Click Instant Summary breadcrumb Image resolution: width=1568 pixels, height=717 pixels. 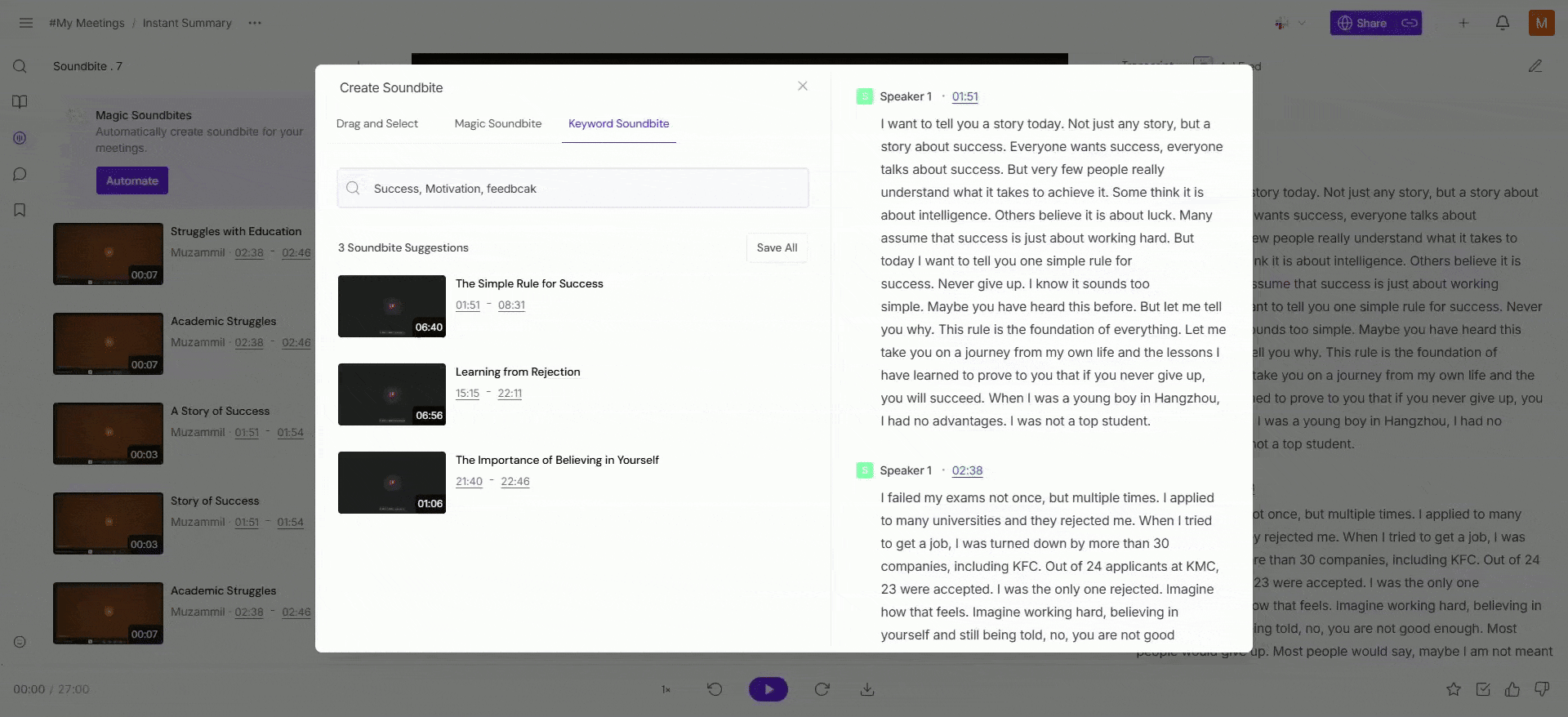pyautogui.click(x=187, y=23)
